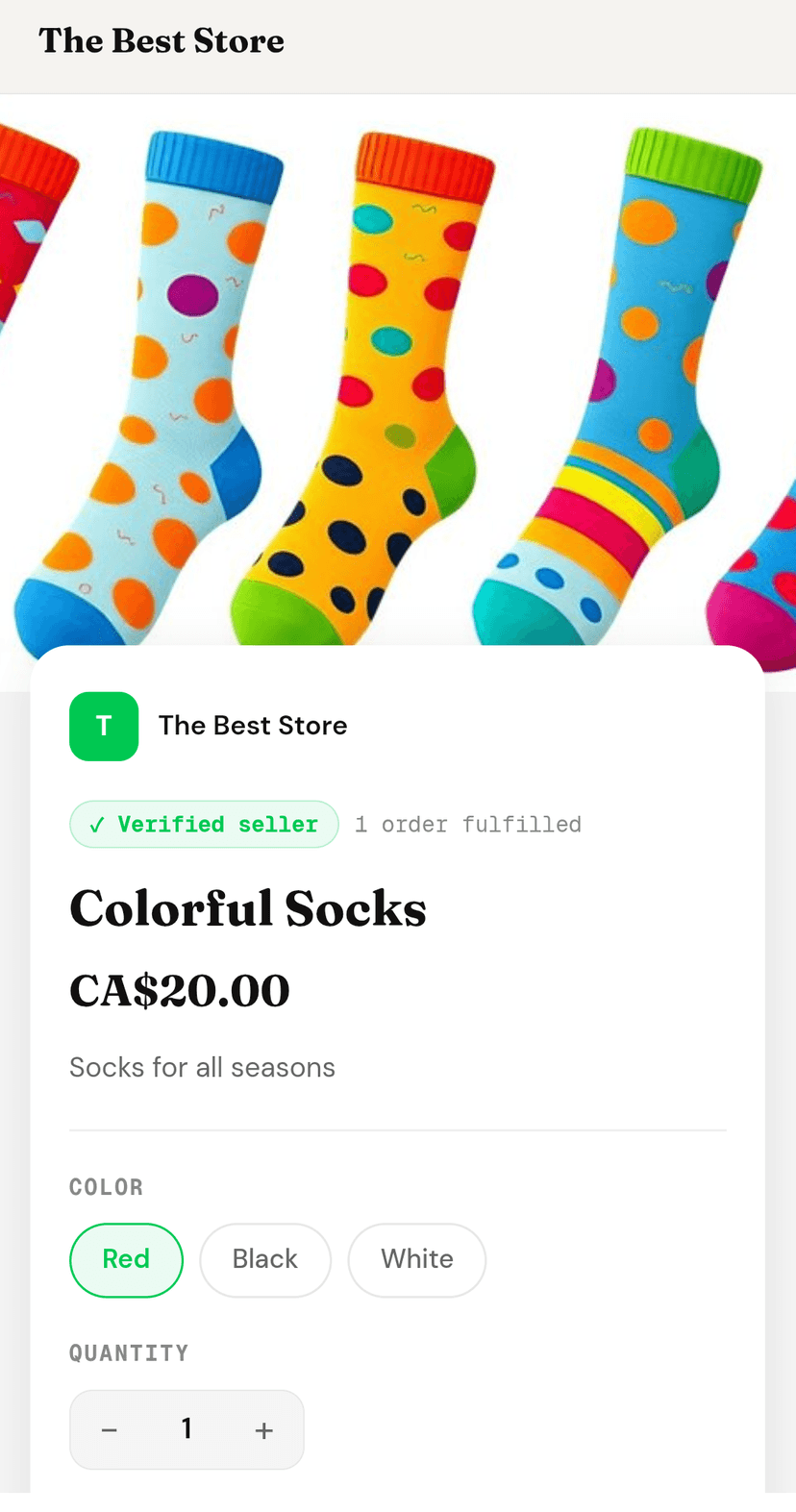Click "The Best Store" title in the top header

pos(161,41)
